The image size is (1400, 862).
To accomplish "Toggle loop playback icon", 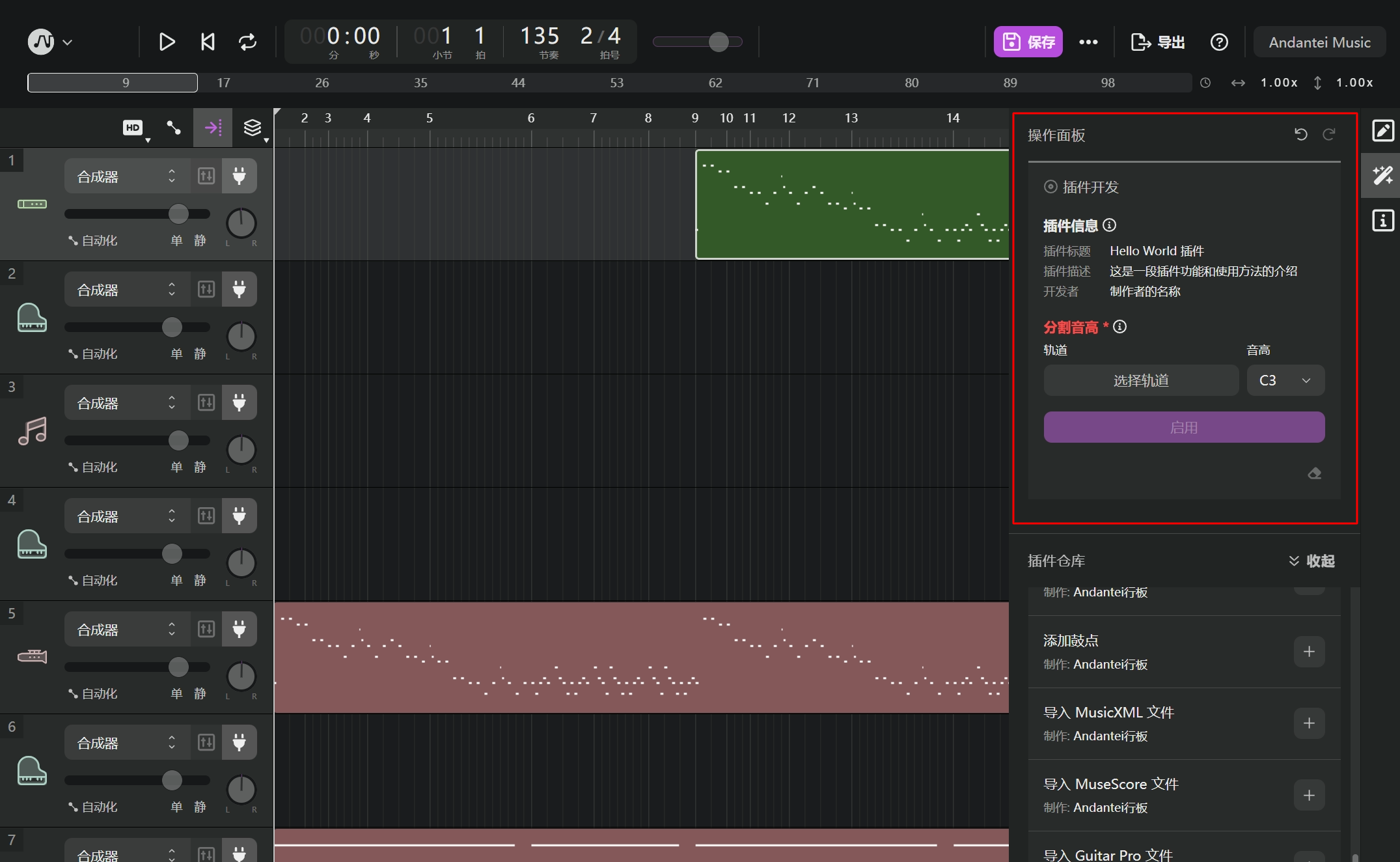I will point(247,42).
